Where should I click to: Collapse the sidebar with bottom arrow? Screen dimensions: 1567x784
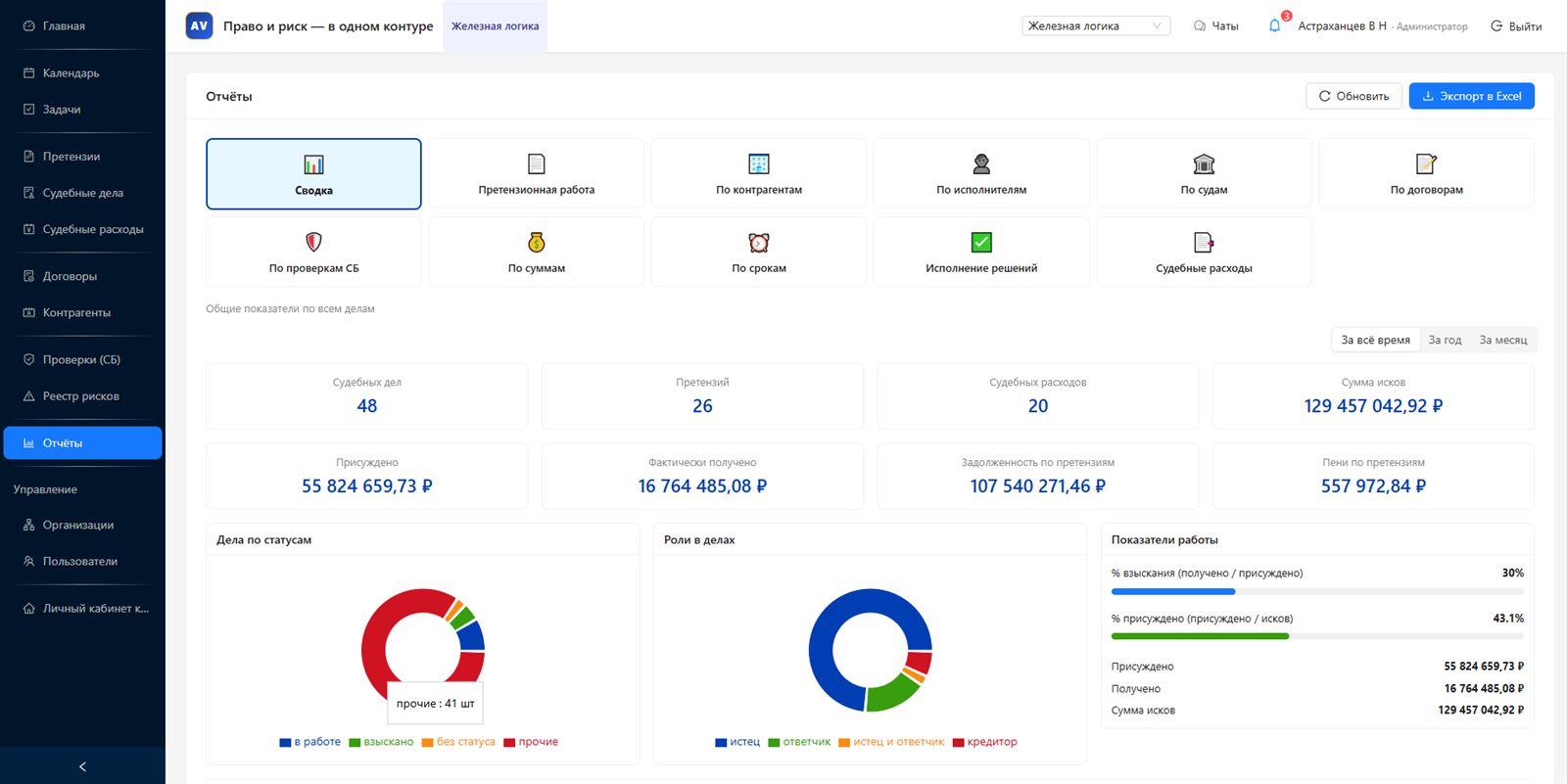point(82,766)
